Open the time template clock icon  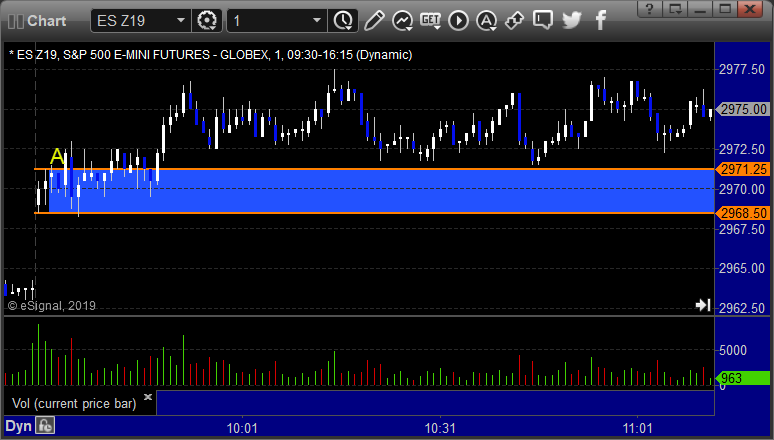click(343, 21)
